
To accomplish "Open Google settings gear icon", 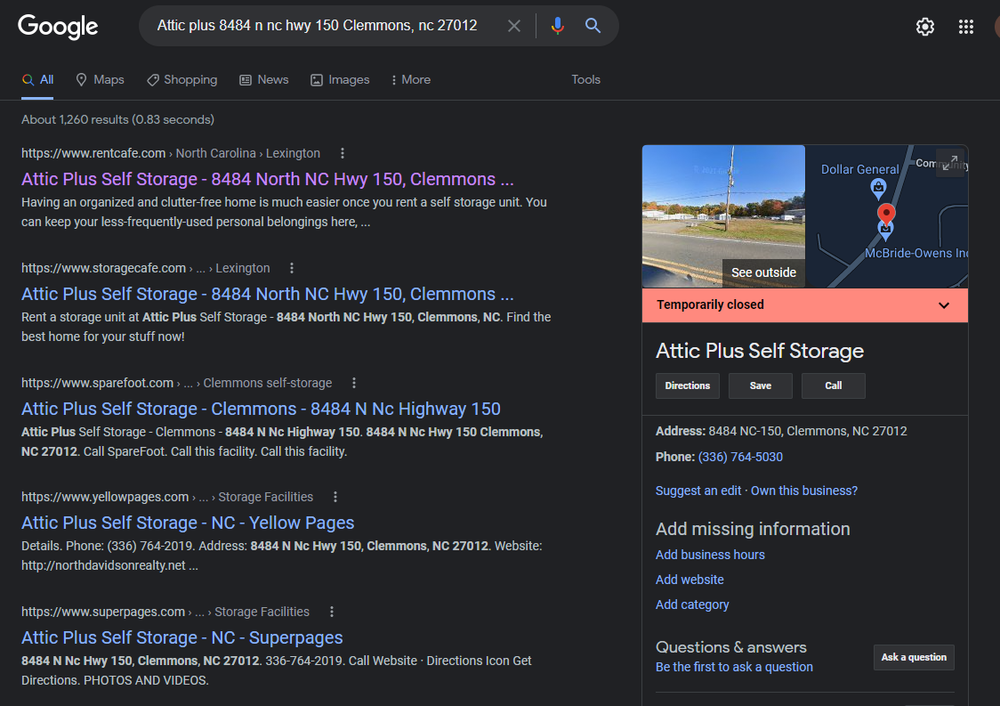I will tap(925, 27).
